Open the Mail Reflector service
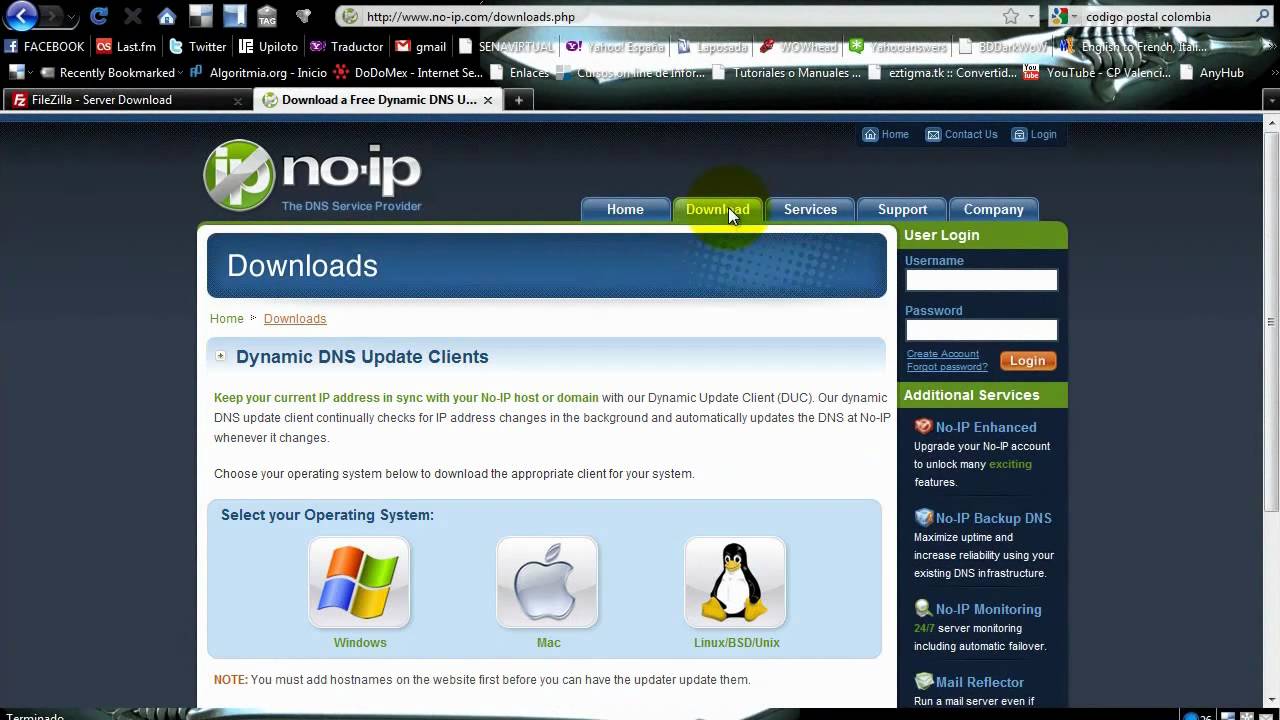This screenshot has height=720, width=1280. click(x=979, y=682)
